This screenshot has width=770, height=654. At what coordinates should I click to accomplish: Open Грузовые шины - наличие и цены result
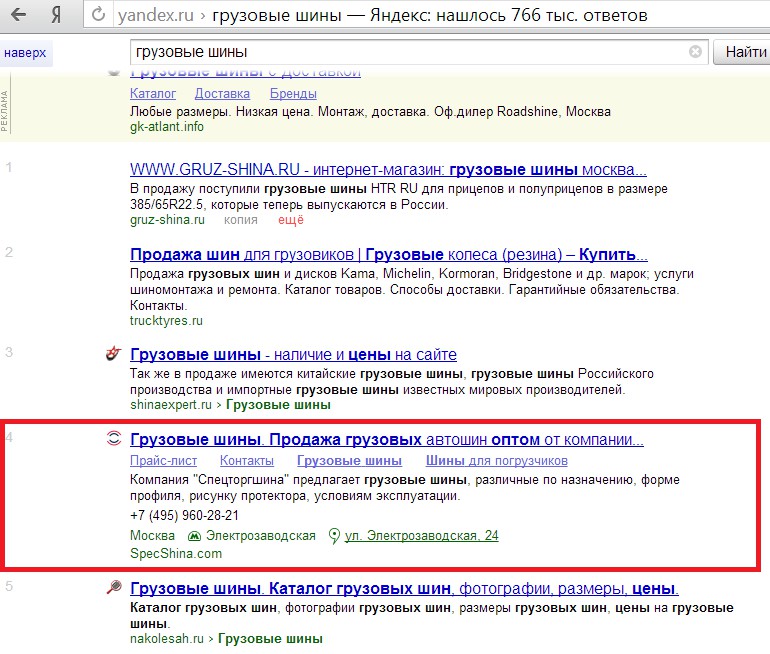click(x=293, y=354)
